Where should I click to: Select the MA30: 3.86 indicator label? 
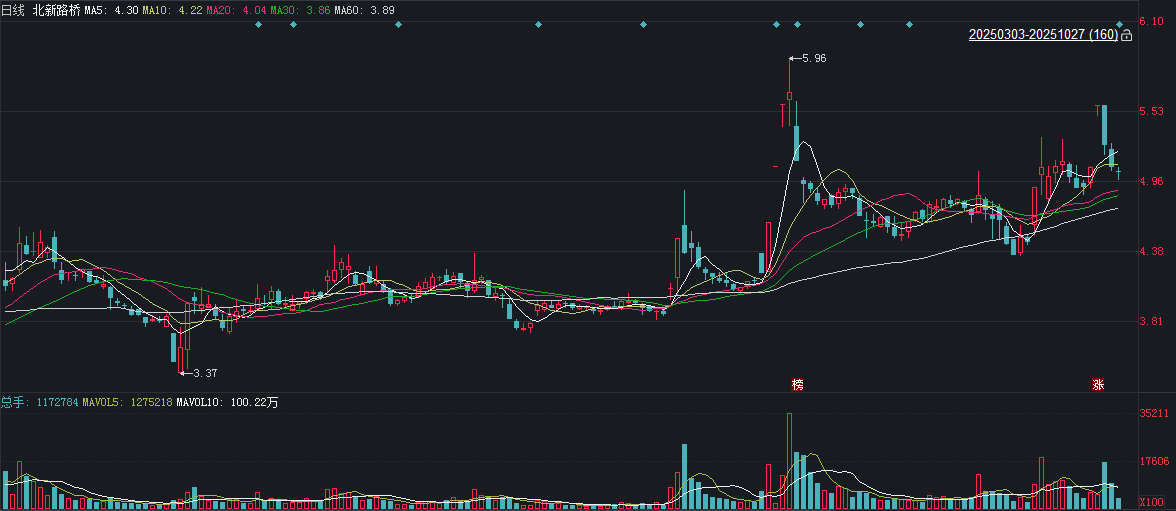tap(301, 11)
